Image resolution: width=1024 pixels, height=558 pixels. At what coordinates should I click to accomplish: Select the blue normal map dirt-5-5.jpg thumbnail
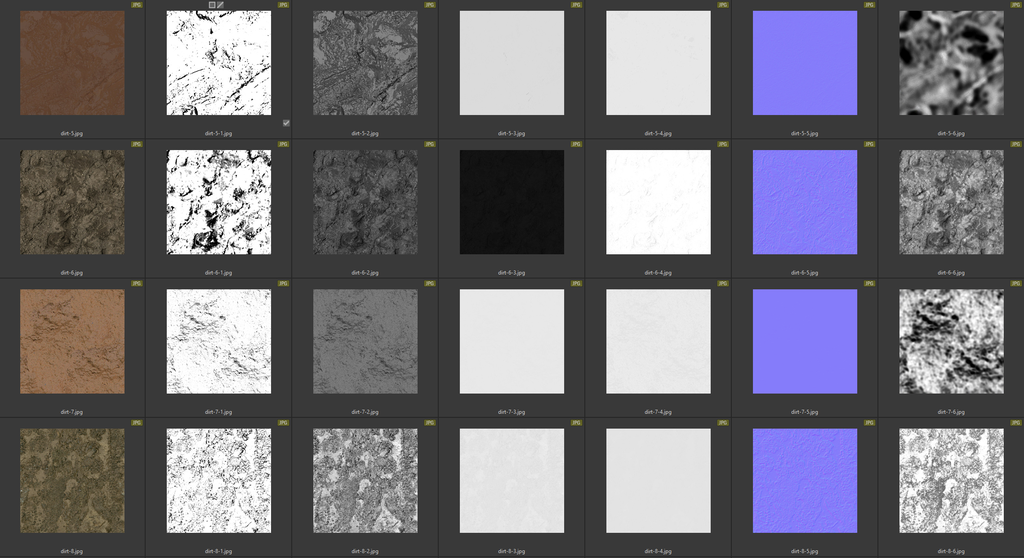click(x=805, y=63)
